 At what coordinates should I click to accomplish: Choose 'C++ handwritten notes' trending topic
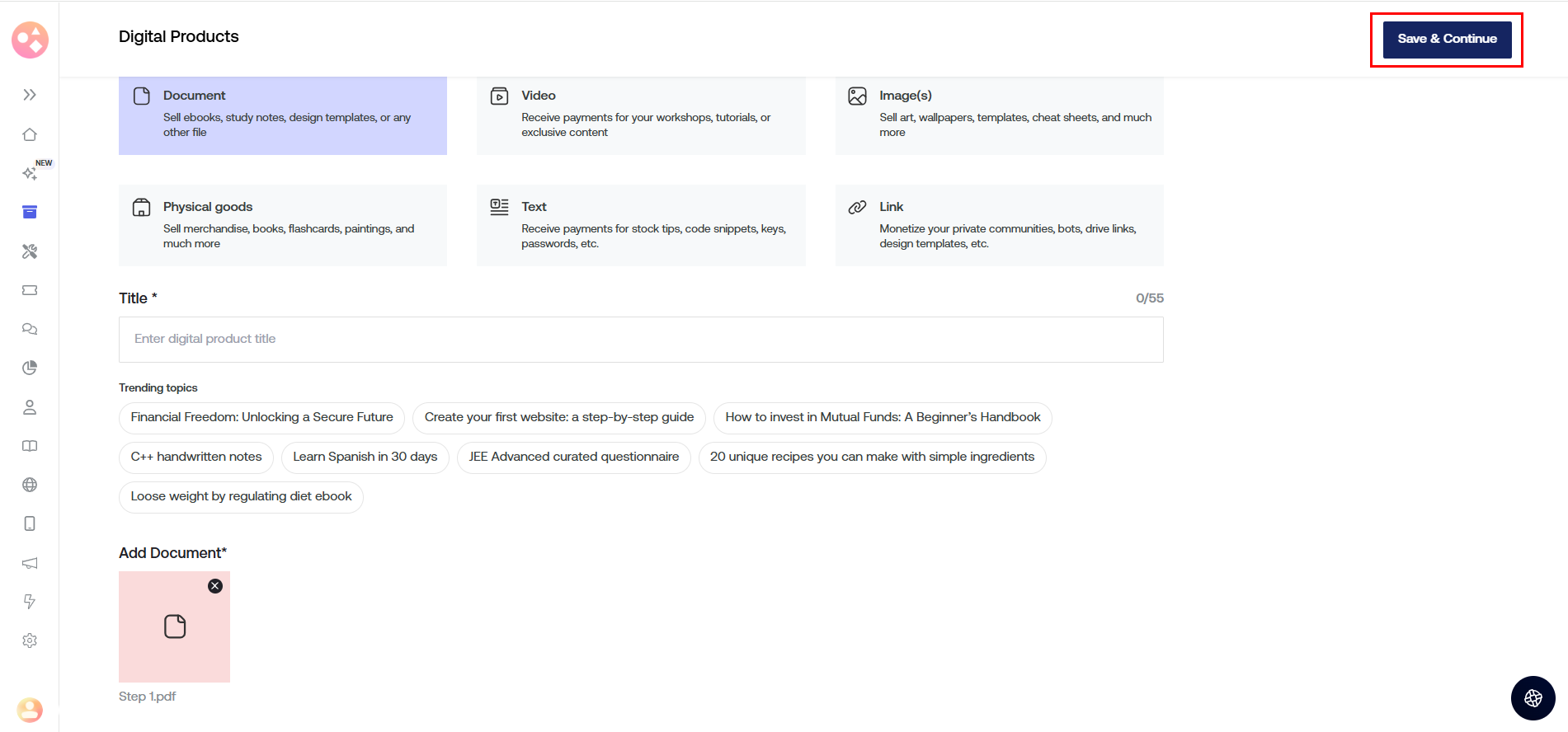pyautogui.click(x=196, y=457)
